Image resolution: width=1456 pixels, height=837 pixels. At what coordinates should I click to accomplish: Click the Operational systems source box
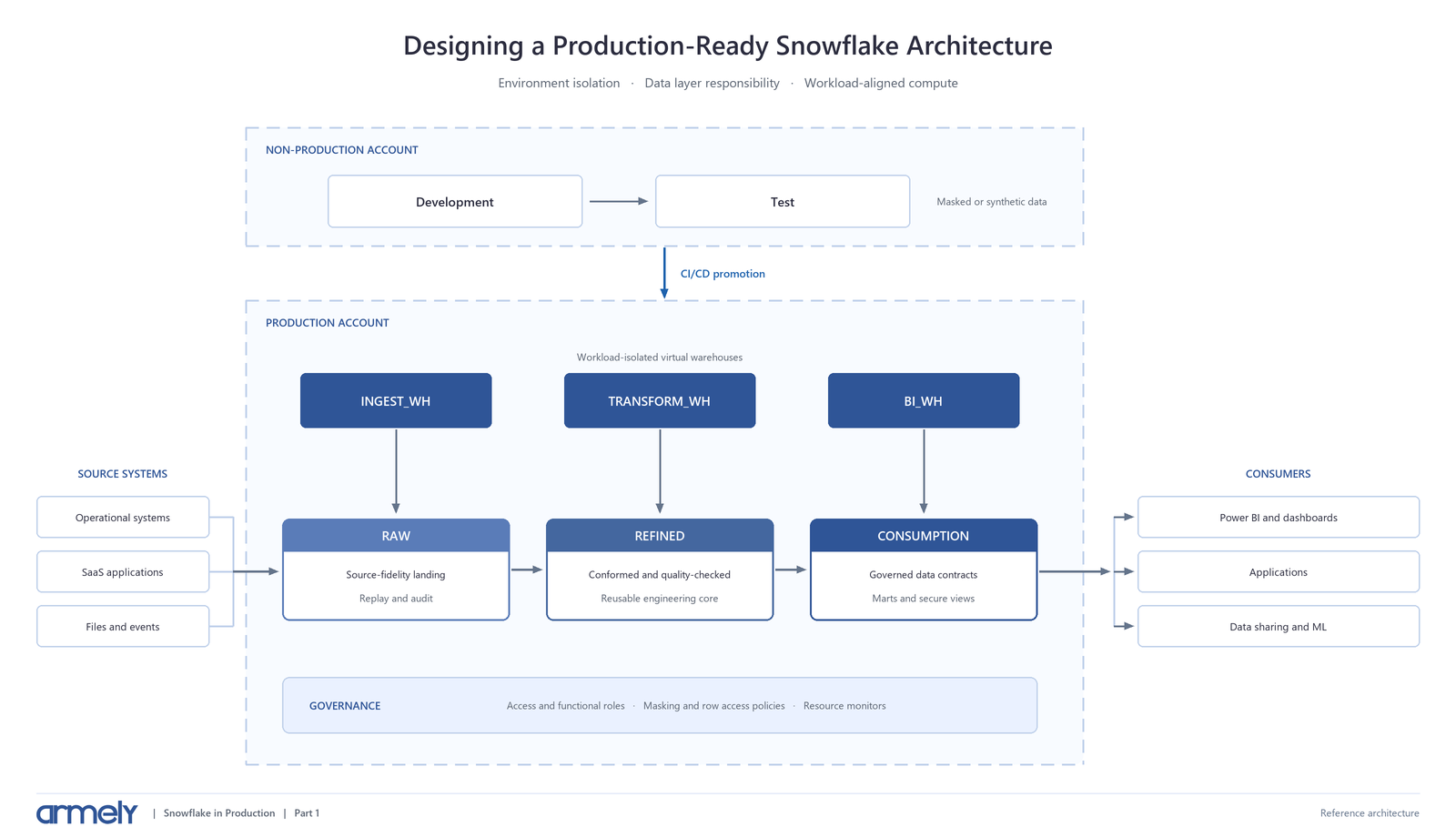click(123, 517)
